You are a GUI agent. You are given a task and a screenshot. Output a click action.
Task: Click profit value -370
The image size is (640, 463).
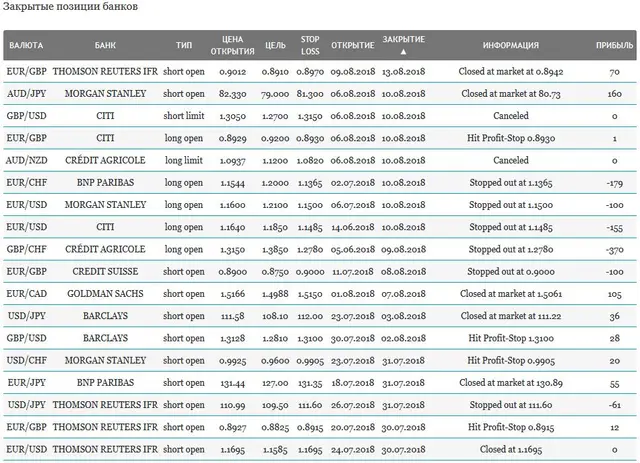pyautogui.click(x=614, y=250)
